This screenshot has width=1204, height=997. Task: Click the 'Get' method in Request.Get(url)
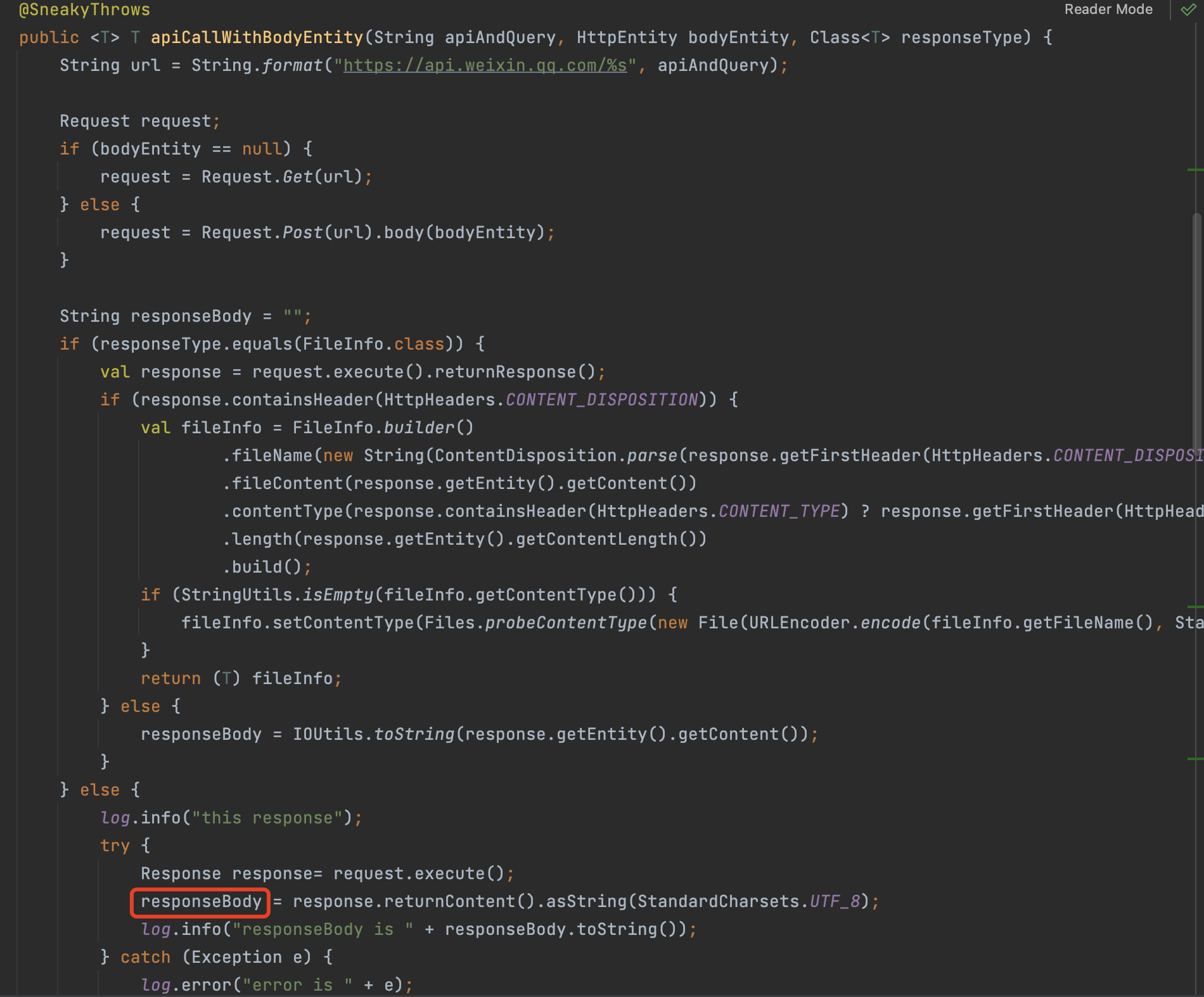click(297, 177)
